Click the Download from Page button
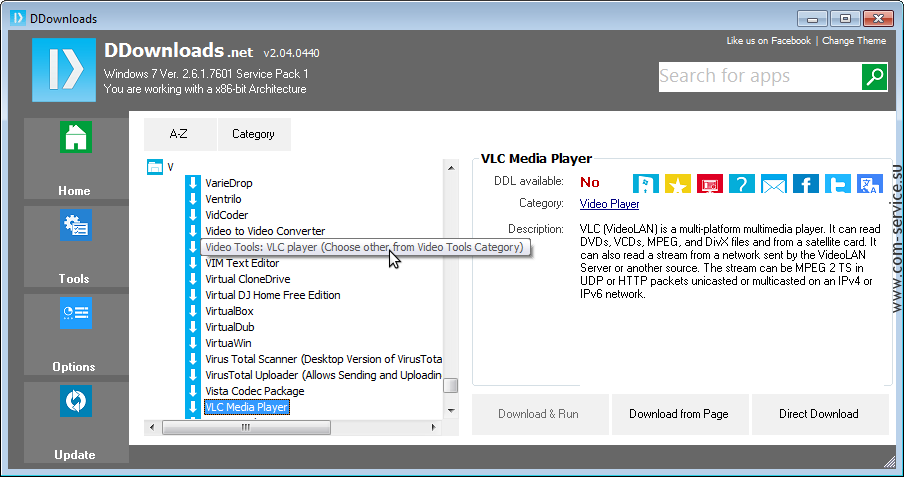This screenshot has height=477, width=904. [680, 414]
